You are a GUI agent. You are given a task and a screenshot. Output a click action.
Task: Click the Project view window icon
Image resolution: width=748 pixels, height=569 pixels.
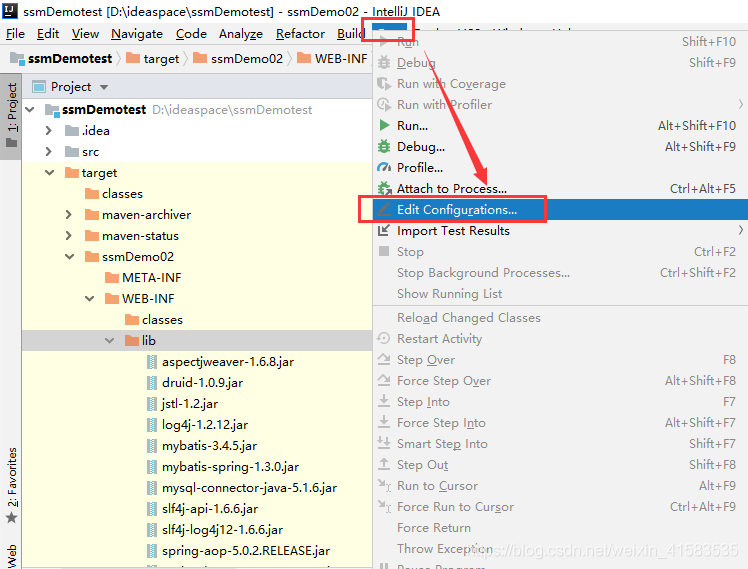click(39, 87)
